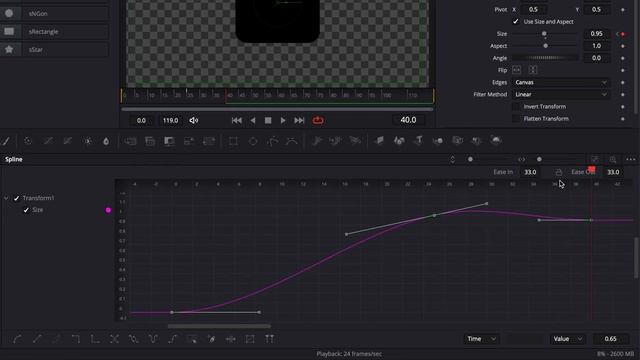Viewport: 640px width, 360px height.
Task: Add a Camera3D node from toolbar
Action: 458,141
